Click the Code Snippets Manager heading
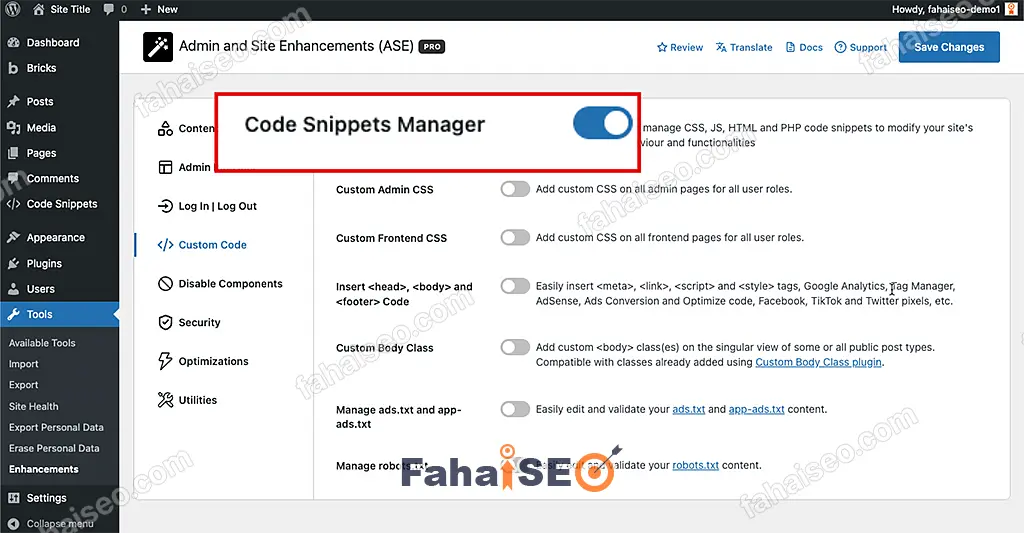The height and width of the screenshot is (533, 1024). click(x=364, y=124)
